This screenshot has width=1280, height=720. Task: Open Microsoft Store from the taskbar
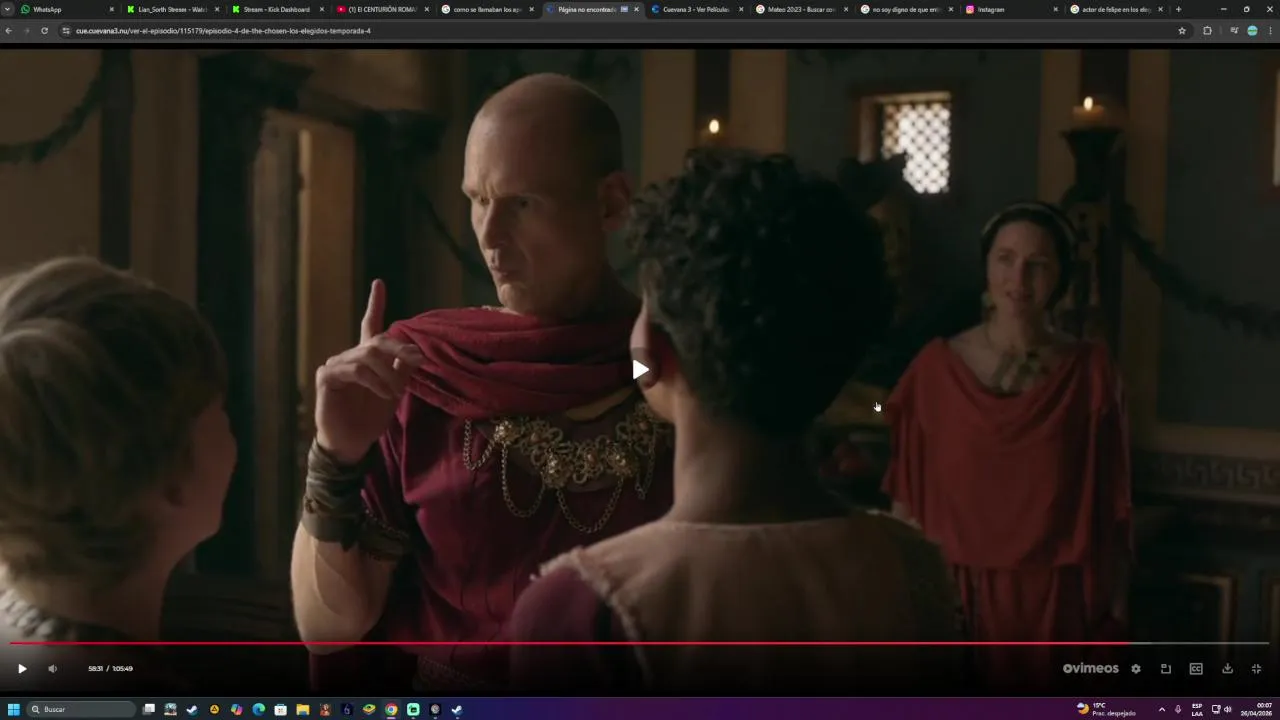tap(281, 709)
